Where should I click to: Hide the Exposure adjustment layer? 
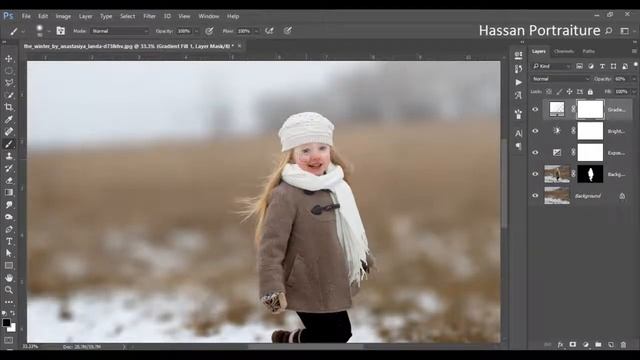click(535, 153)
